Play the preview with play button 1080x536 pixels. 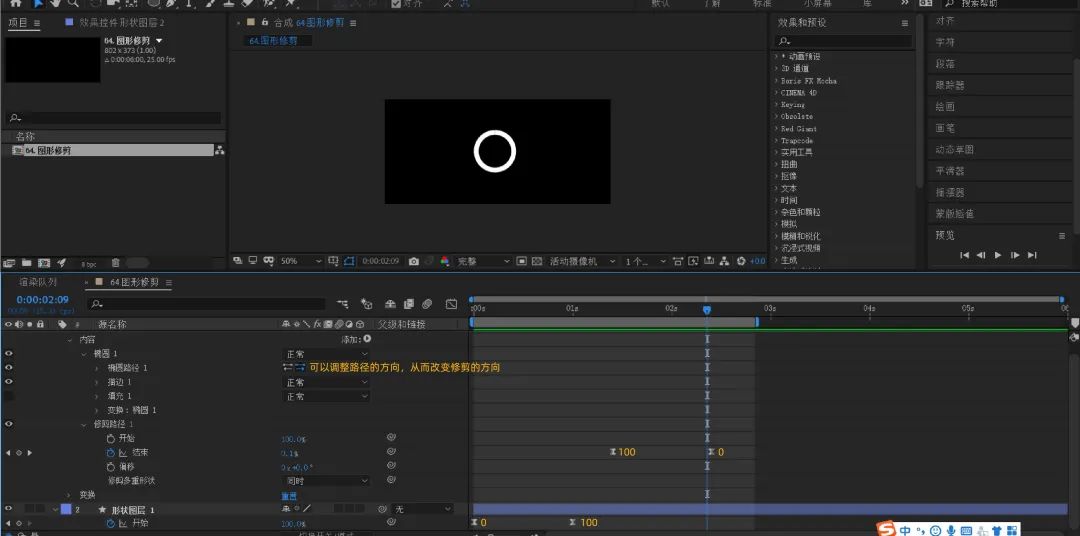pyautogui.click(x=998, y=255)
